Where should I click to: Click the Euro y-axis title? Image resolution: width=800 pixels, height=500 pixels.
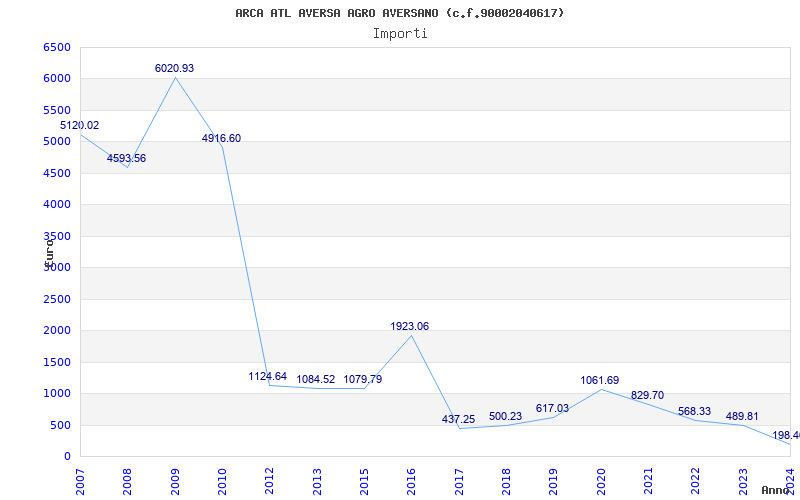pyautogui.click(x=49, y=252)
